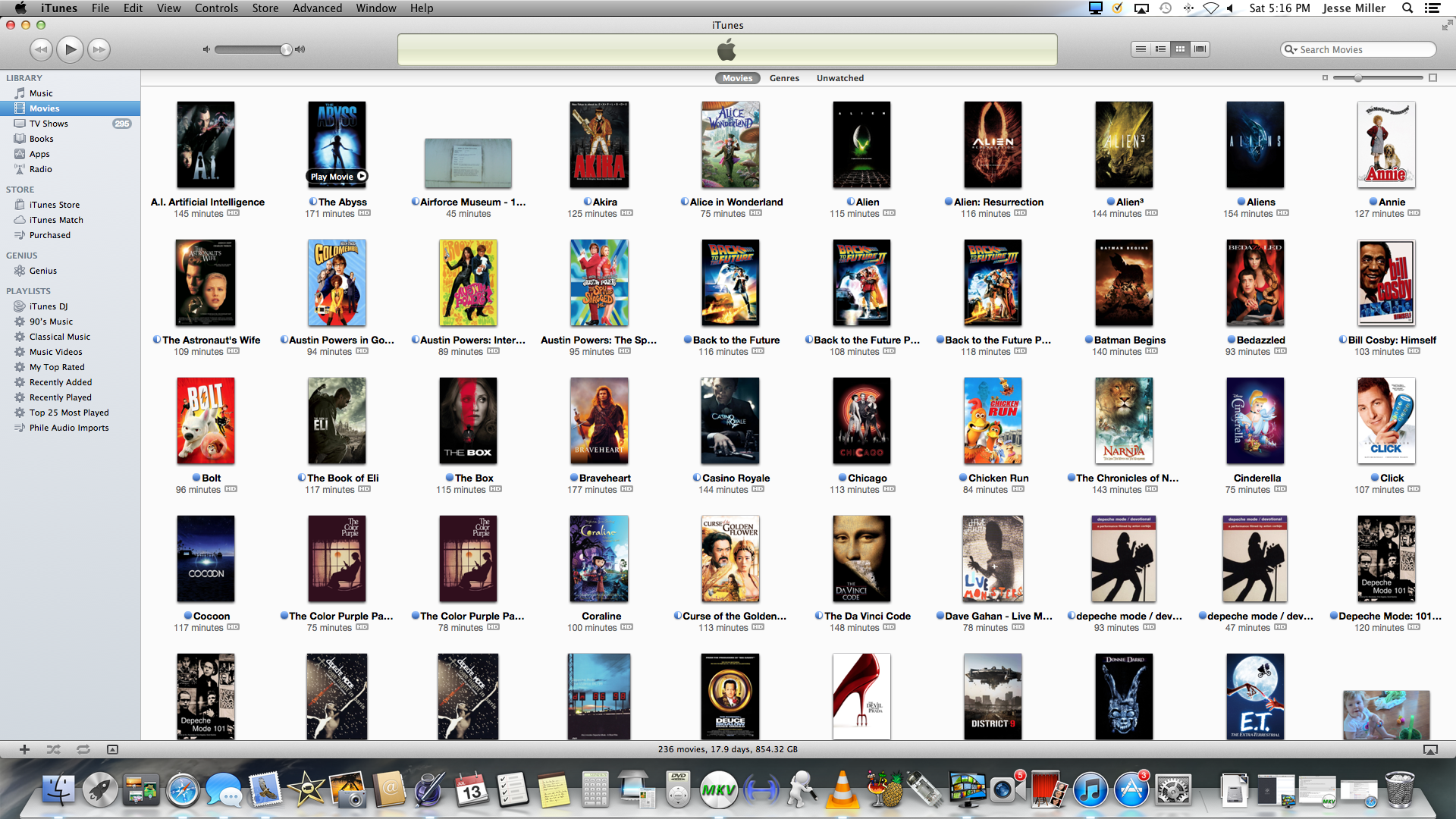This screenshot has width=1456, height=819.
Task: Open Safari from the Dock
Action: pyautogui.click(x=183, y=791)
